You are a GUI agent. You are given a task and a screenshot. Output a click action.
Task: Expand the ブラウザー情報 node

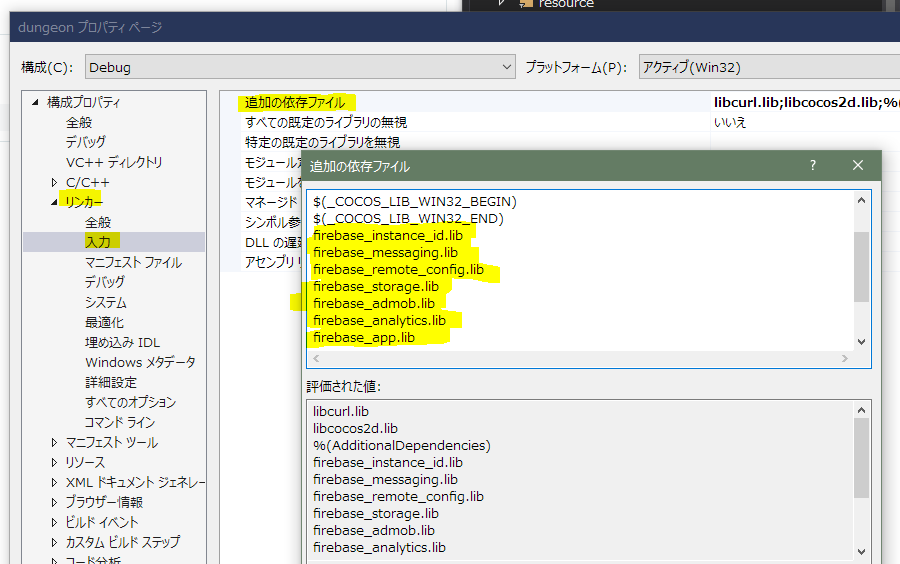tap(55, 503)
